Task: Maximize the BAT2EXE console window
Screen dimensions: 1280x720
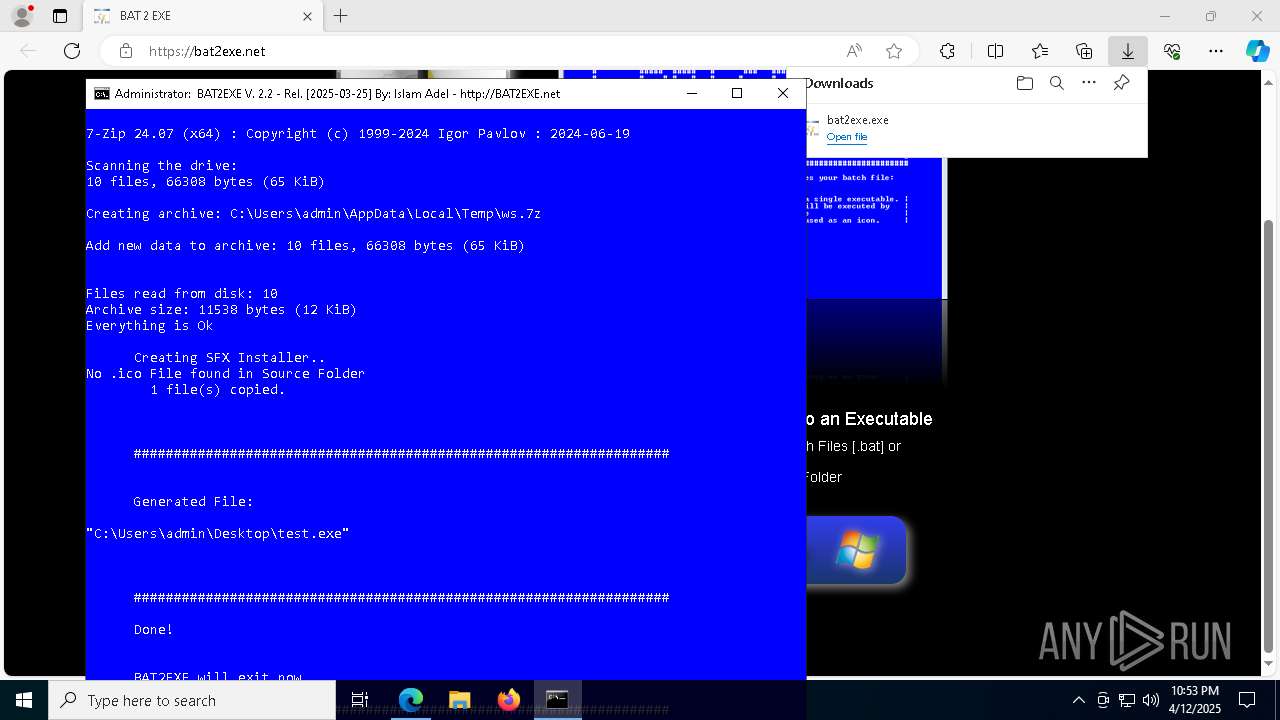Action: [737, 93]
